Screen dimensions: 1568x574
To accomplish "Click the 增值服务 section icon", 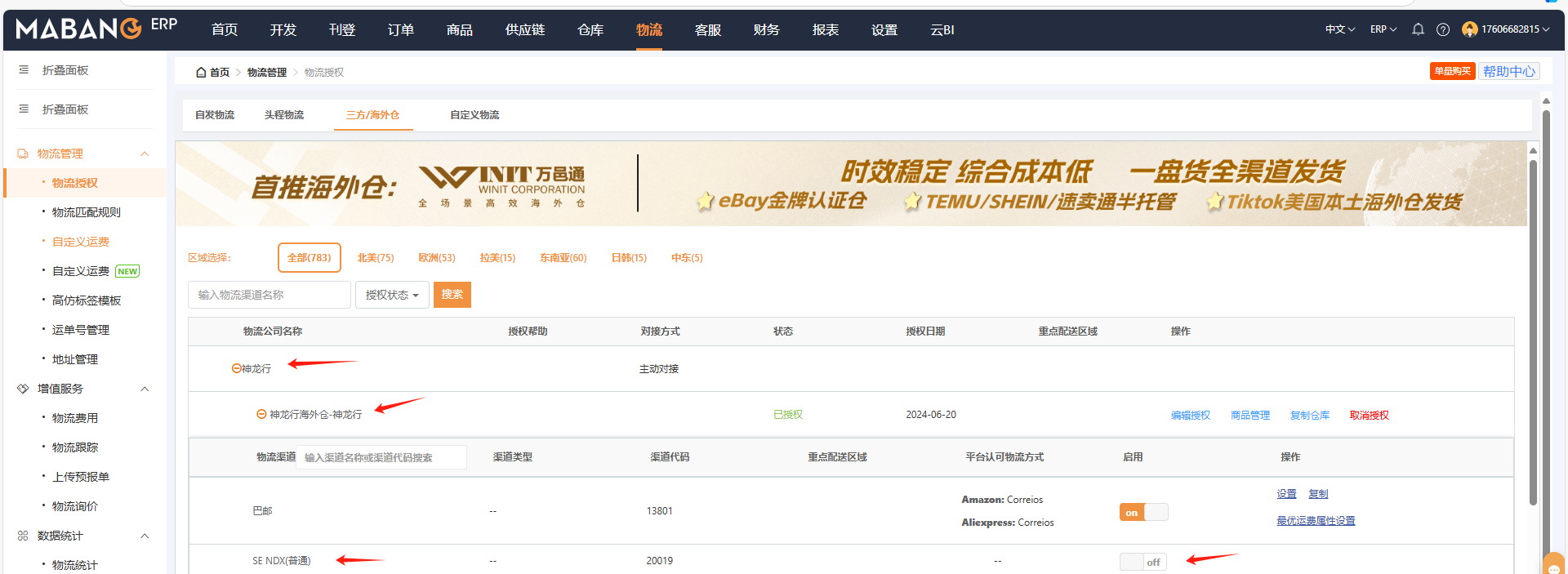I will pyautogui.click(x=23, y=389).
